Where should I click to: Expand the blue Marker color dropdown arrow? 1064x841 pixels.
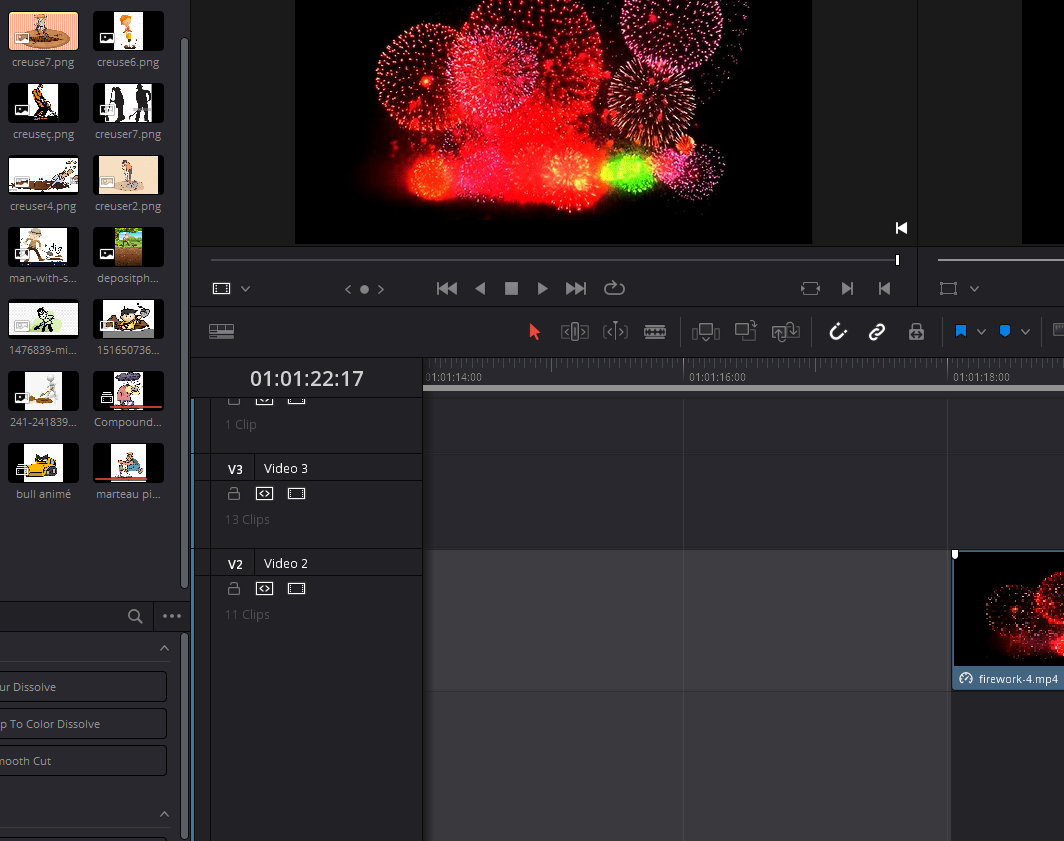1025,332
